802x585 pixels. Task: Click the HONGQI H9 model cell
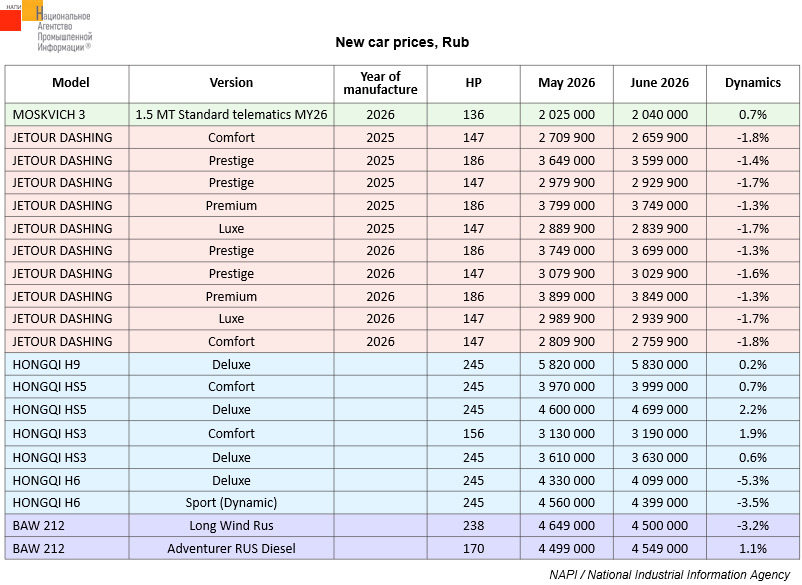click(x=67, y=365)
